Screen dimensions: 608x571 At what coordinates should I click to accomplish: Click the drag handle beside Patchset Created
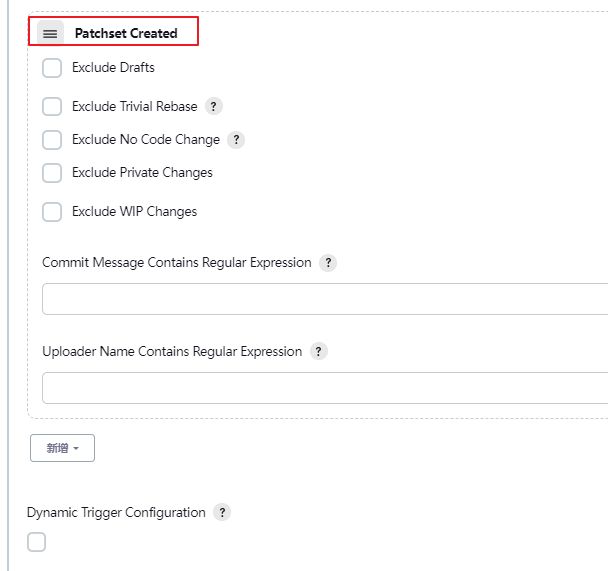click(50, 33)
